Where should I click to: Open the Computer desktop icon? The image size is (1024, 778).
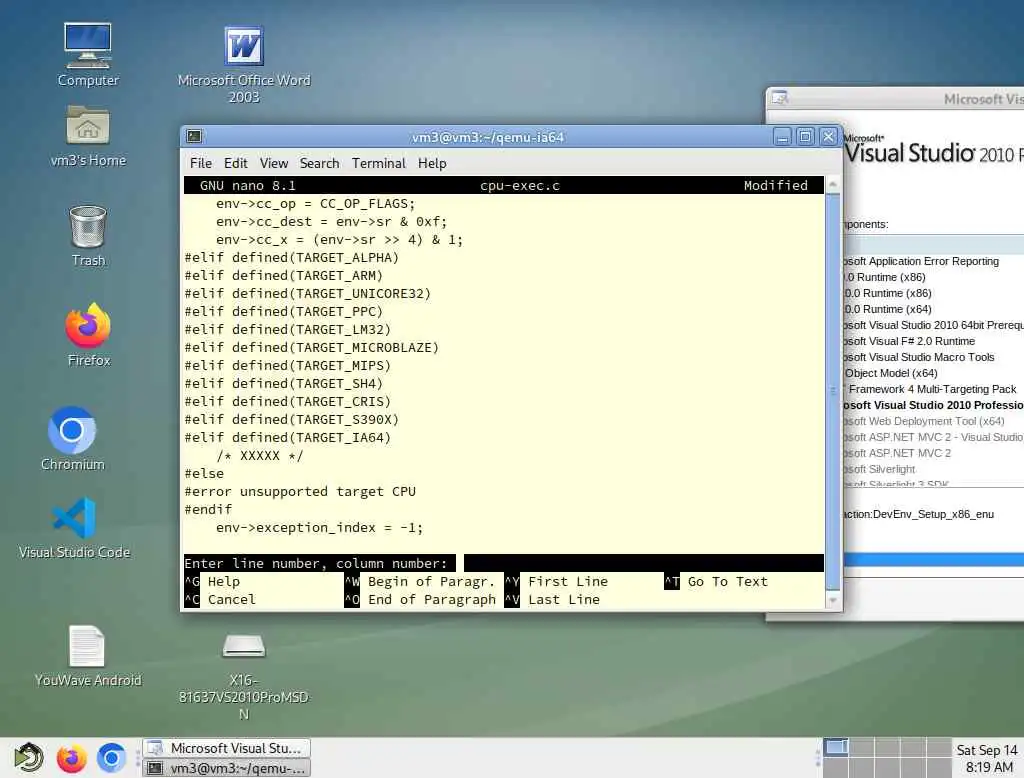click(x=88, y=55)
